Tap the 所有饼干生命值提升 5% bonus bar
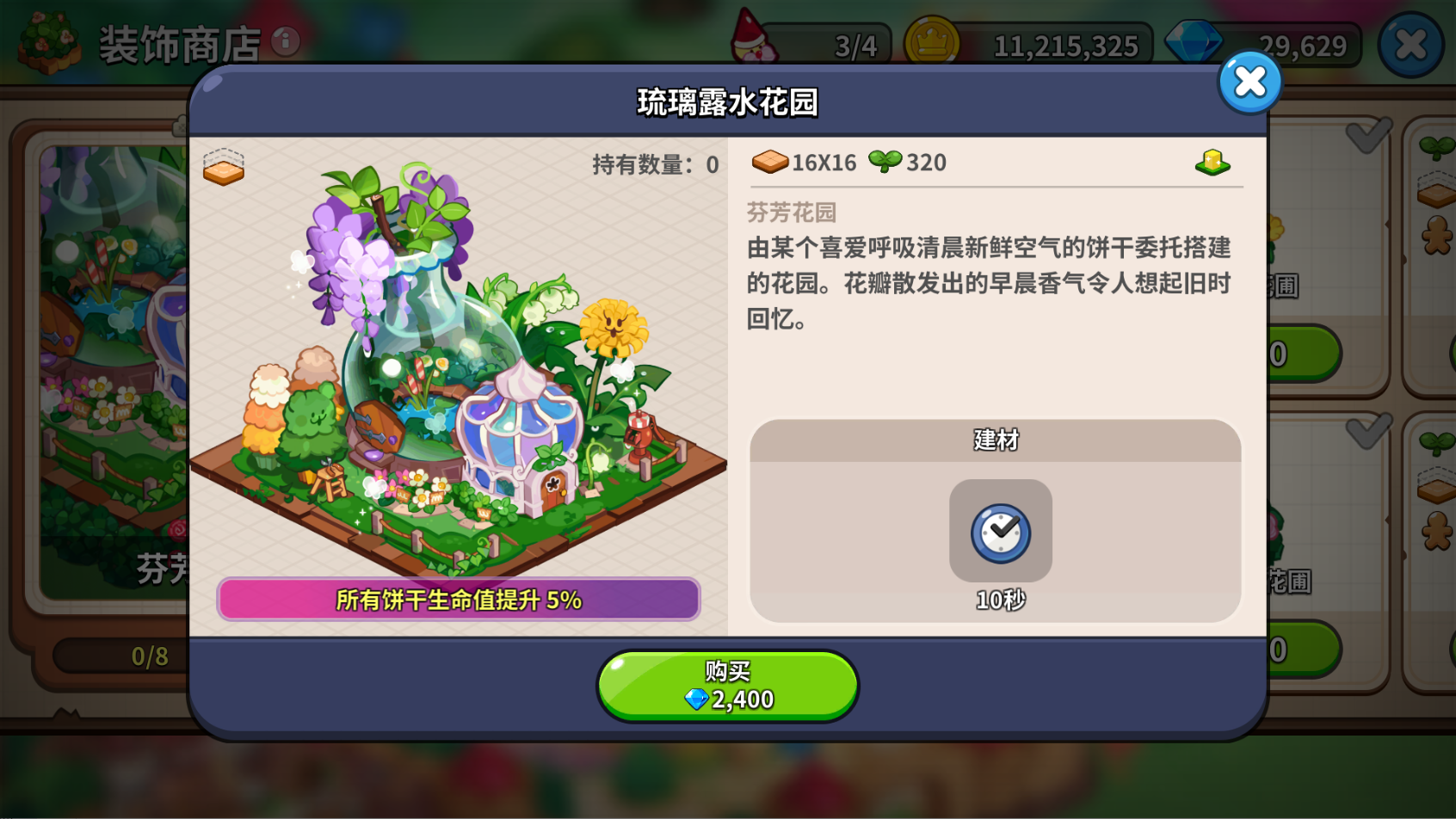 click(459, 599)
